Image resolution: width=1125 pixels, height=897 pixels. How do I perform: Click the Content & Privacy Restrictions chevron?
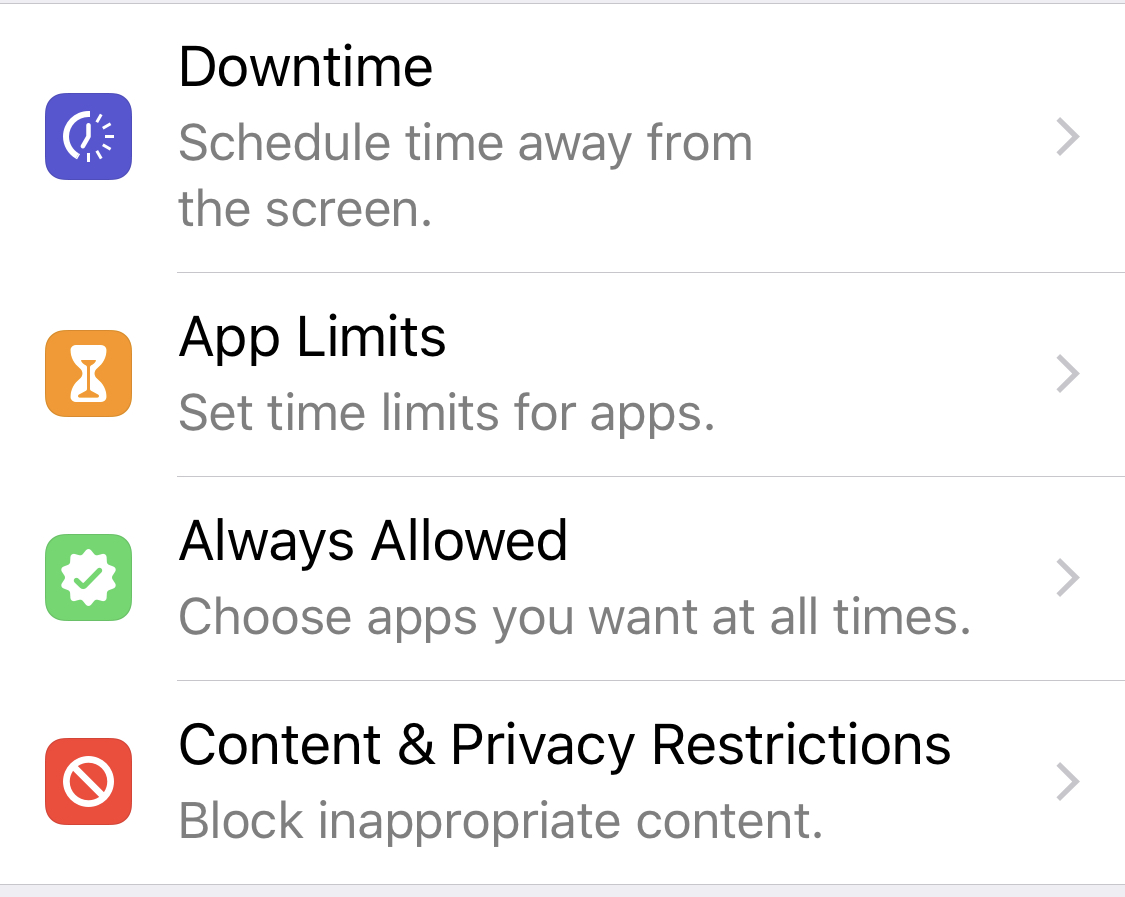pyautogui.click(x=1068, y=782)
